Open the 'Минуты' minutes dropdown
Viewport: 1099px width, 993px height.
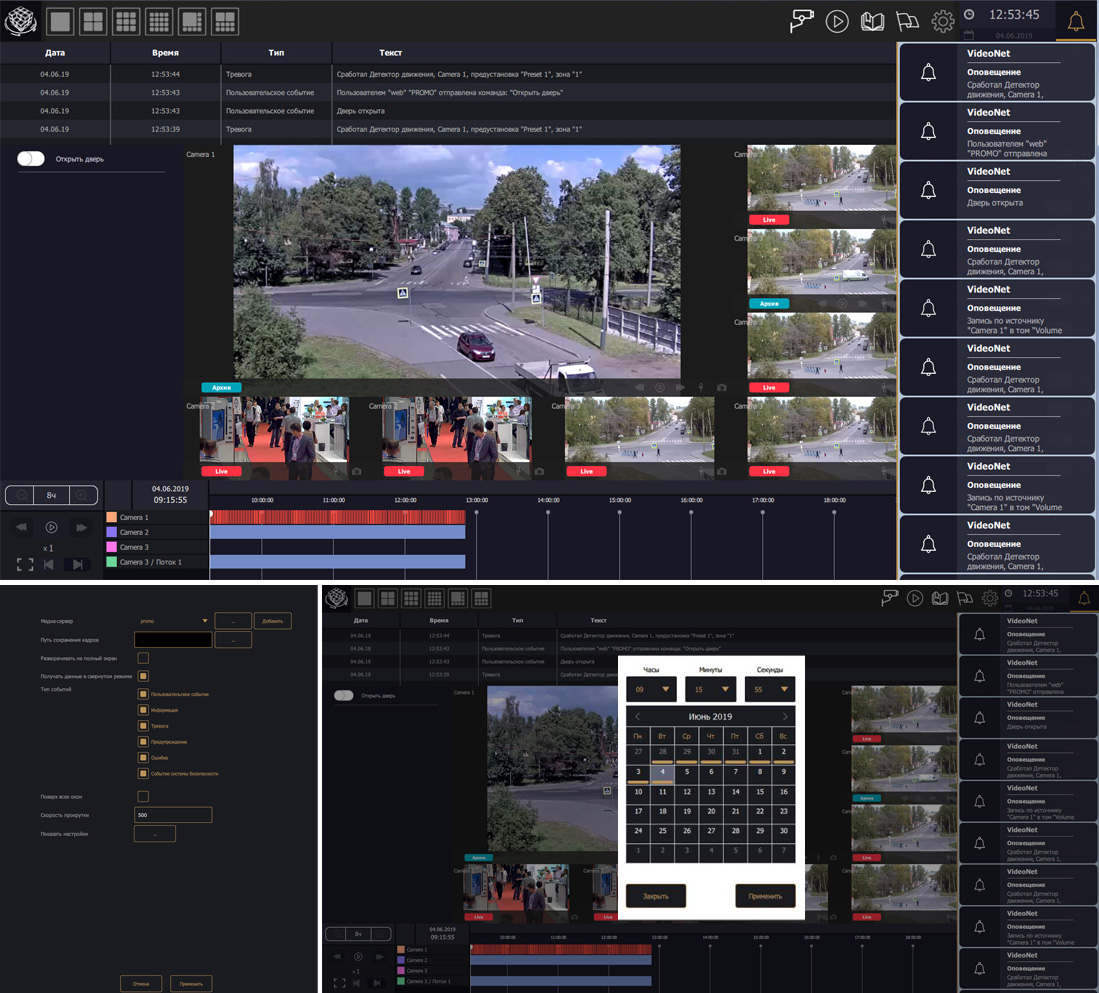(x=711, y=690)
